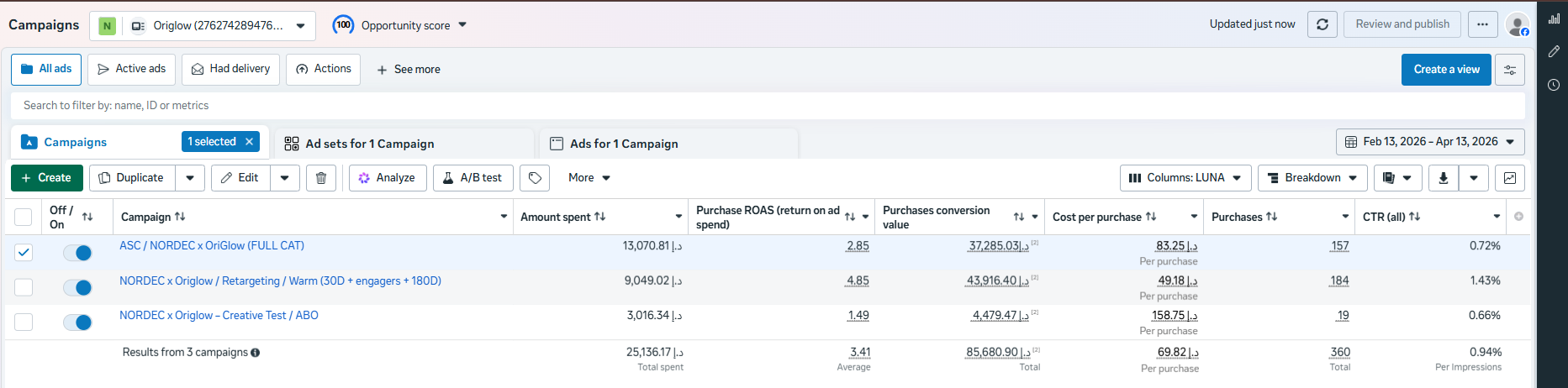
Task: Select the Had delivery view tab
Action: click(x=231, y=70)
